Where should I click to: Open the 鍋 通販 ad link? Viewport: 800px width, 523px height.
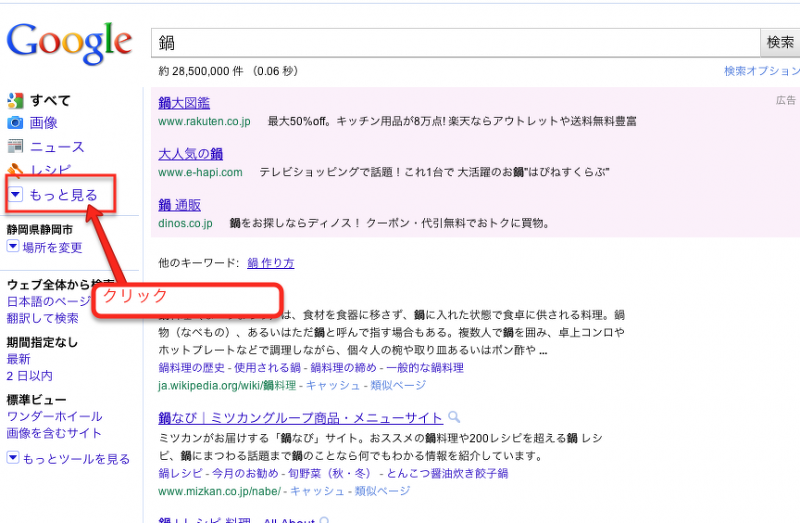point(180,205)
